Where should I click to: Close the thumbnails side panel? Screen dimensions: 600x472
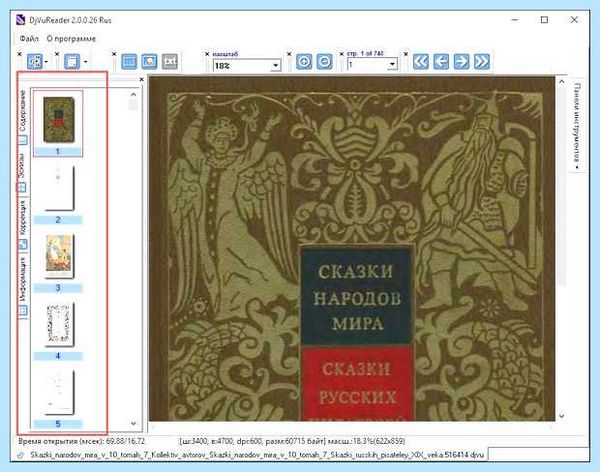142,80
